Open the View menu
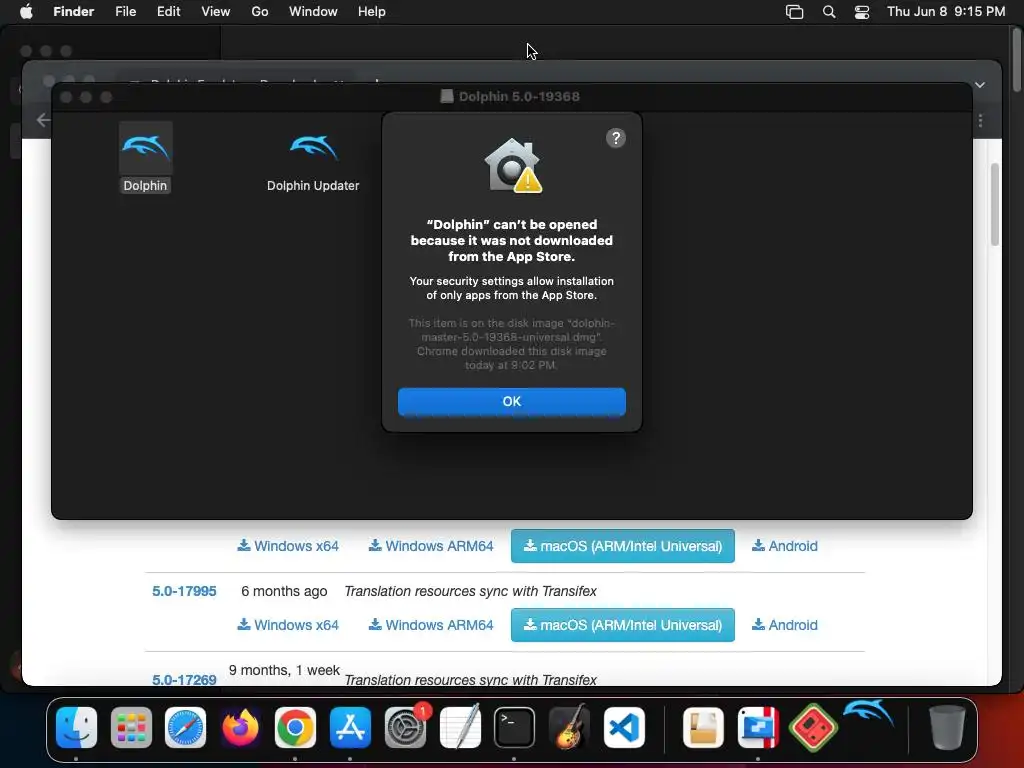The width and height of the screenshot is (1024, 768). pos(216,12)
